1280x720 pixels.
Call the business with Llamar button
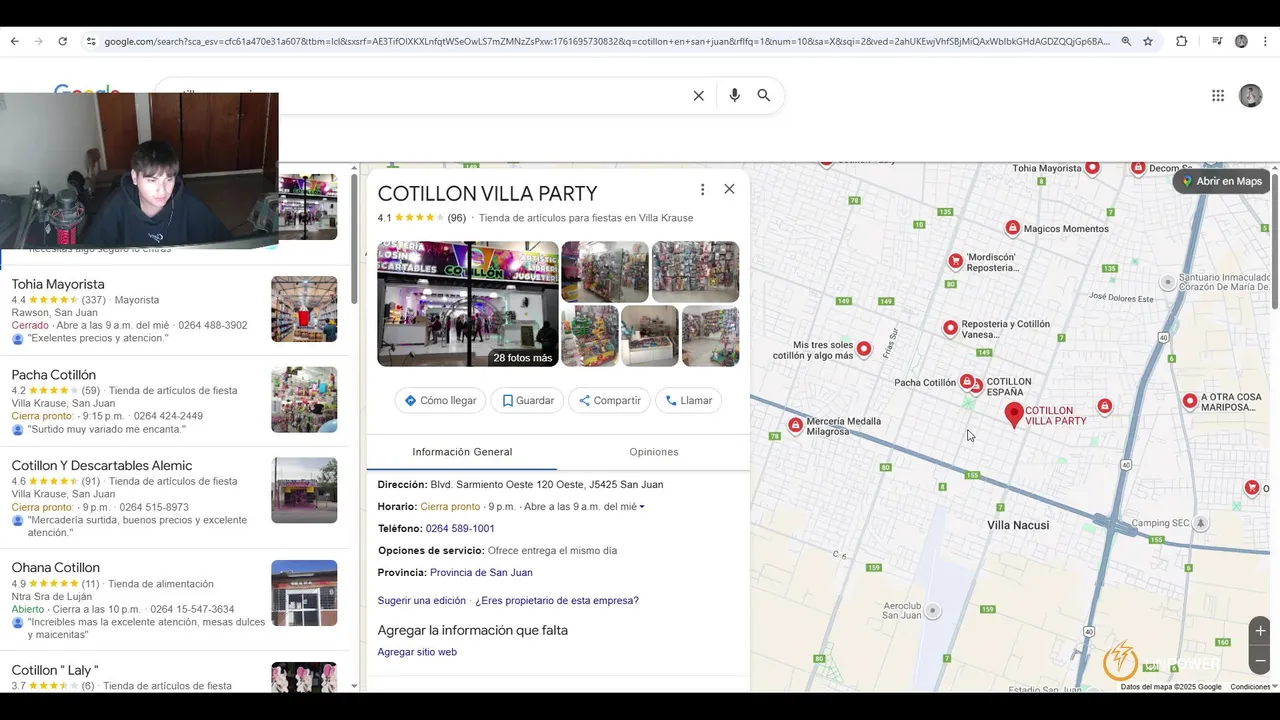(688, 400)
